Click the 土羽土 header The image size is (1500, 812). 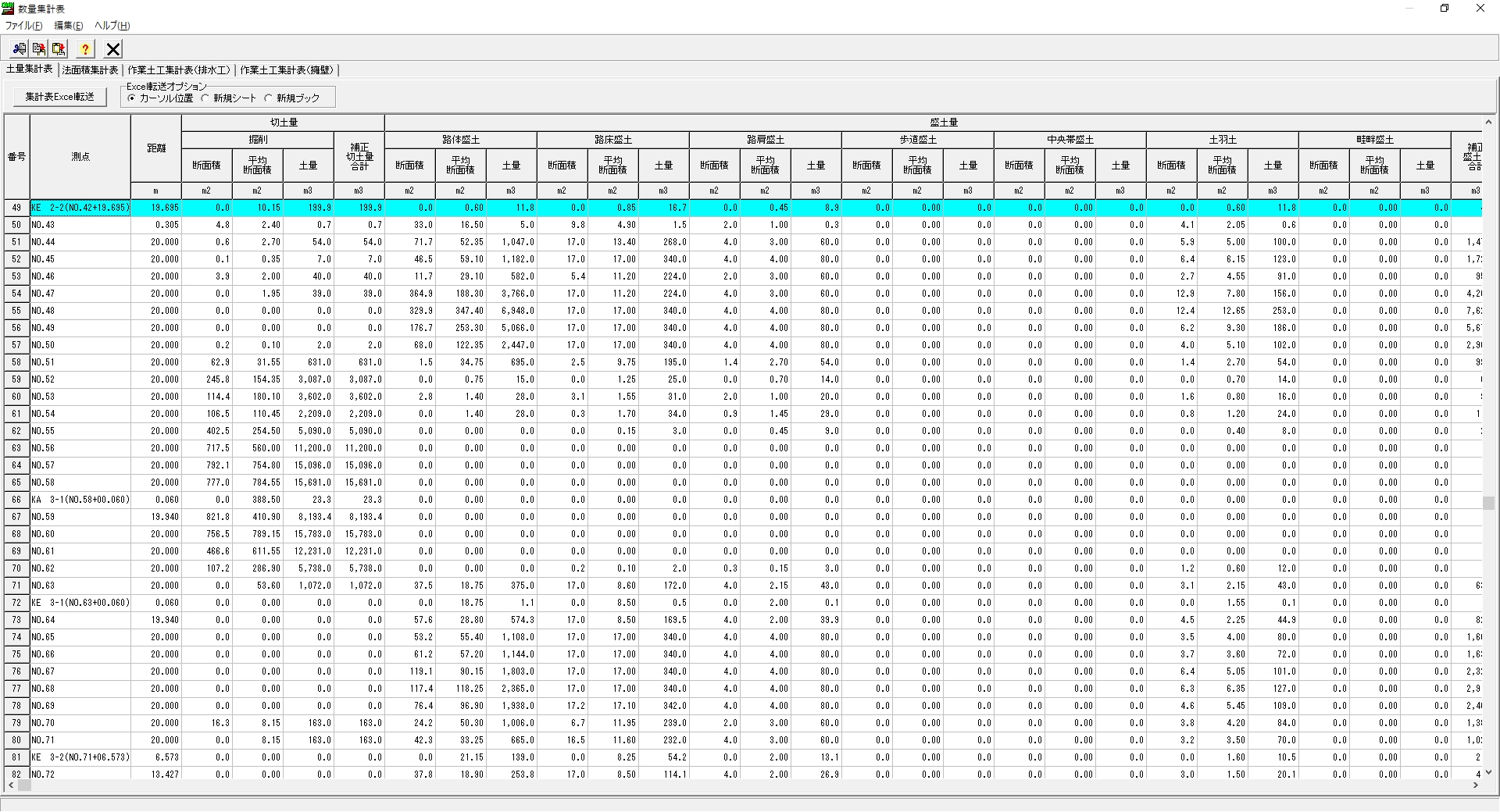pyautogui.click(x=1223, y=140)
